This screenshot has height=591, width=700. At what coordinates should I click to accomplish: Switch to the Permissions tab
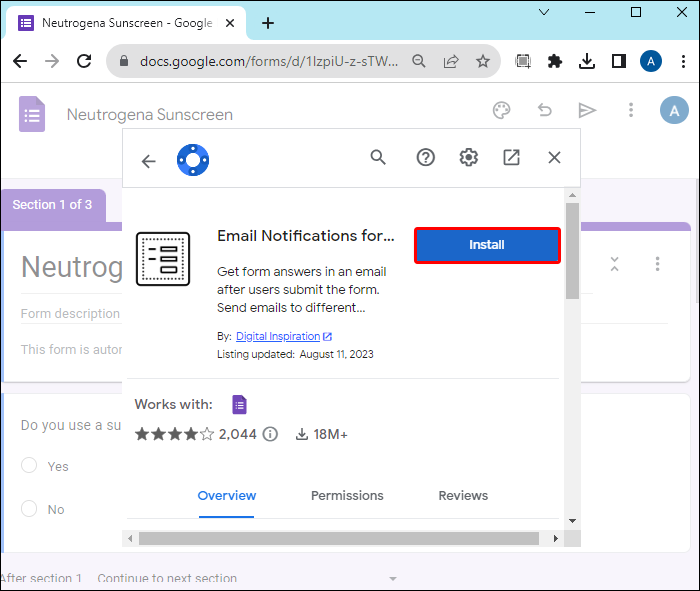pos(347,495)
